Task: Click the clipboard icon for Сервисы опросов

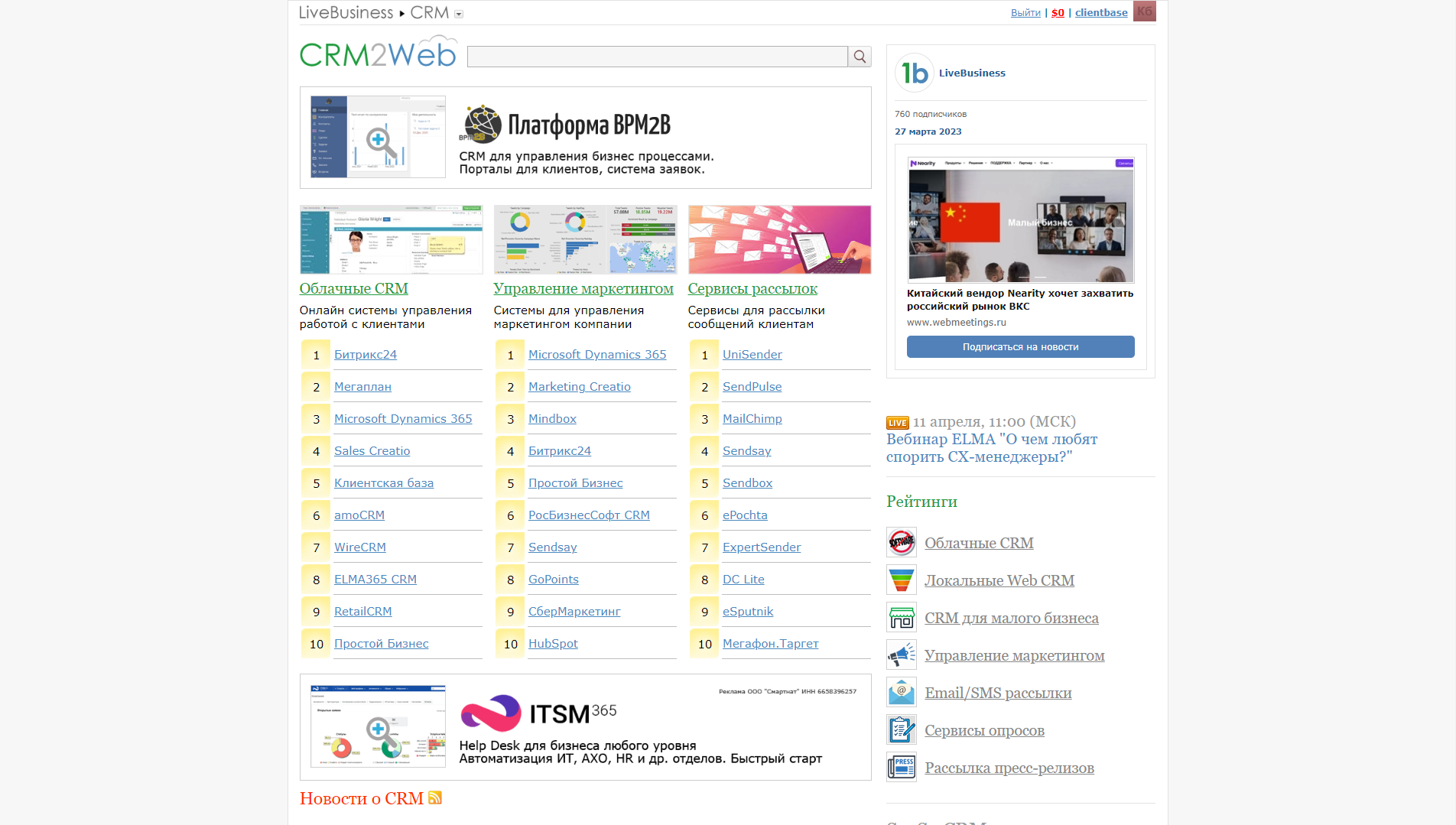Action: point(902,730)
